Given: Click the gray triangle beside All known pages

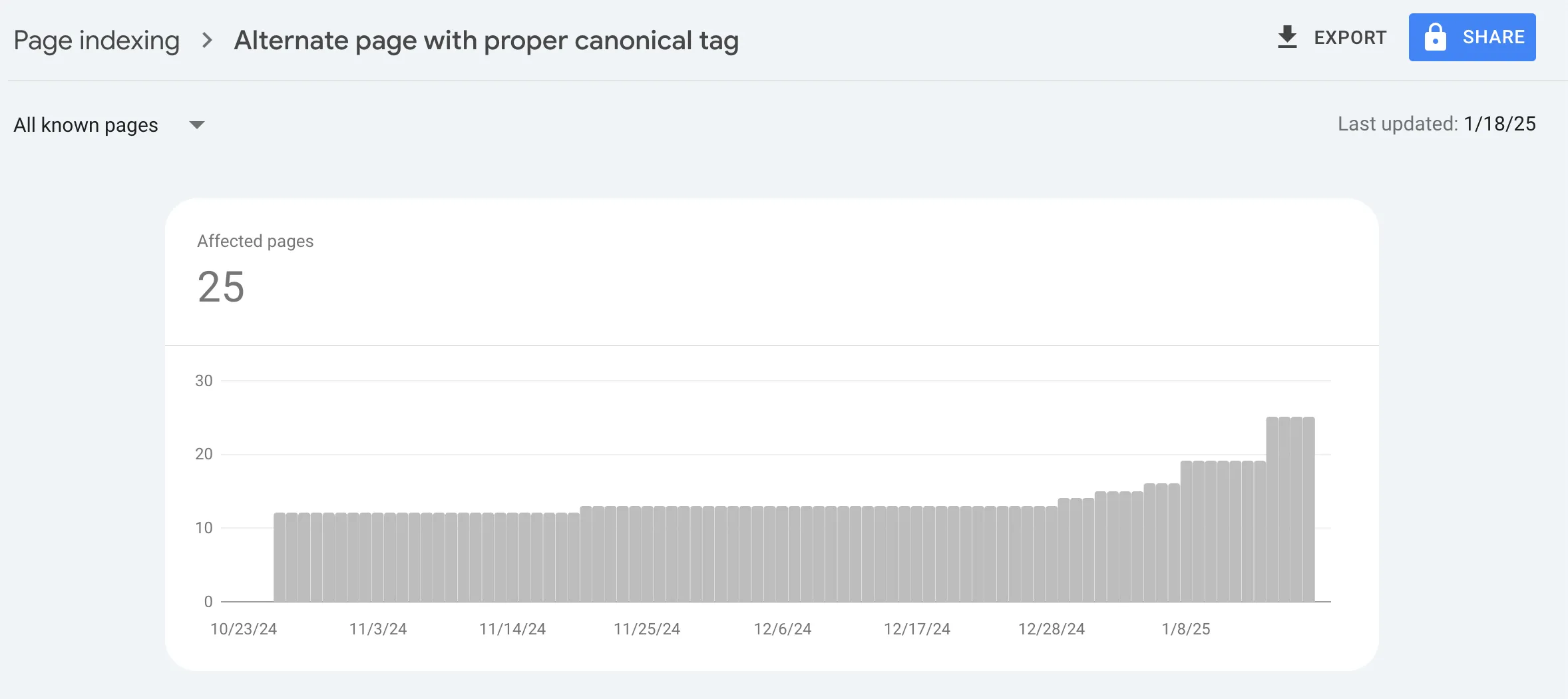Looking at the screenshot, I should point(197,124).
